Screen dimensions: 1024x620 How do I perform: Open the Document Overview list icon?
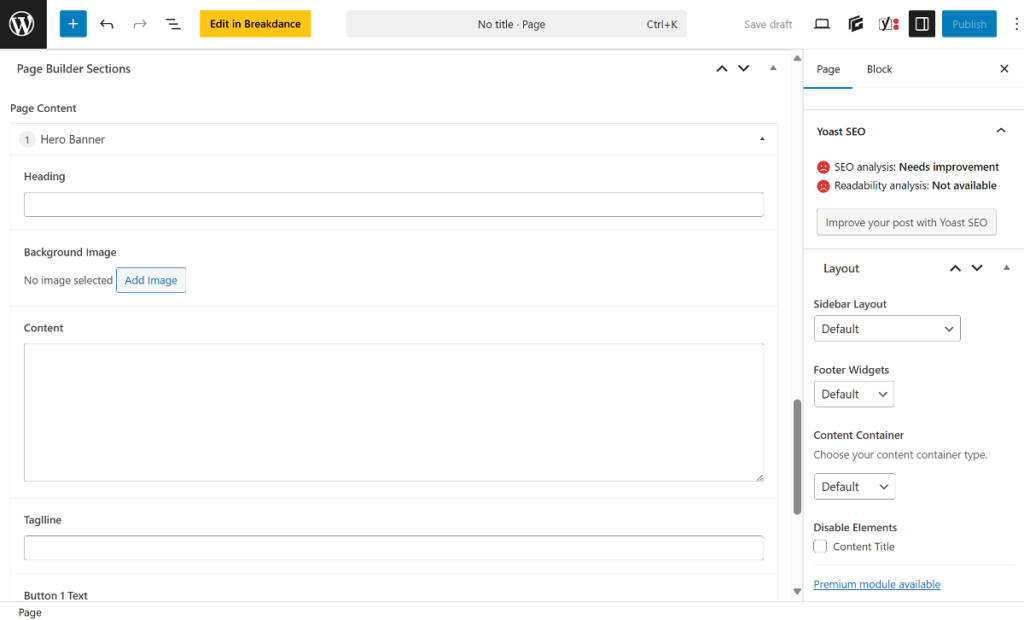pyautogui.click(x=172, y=23)
